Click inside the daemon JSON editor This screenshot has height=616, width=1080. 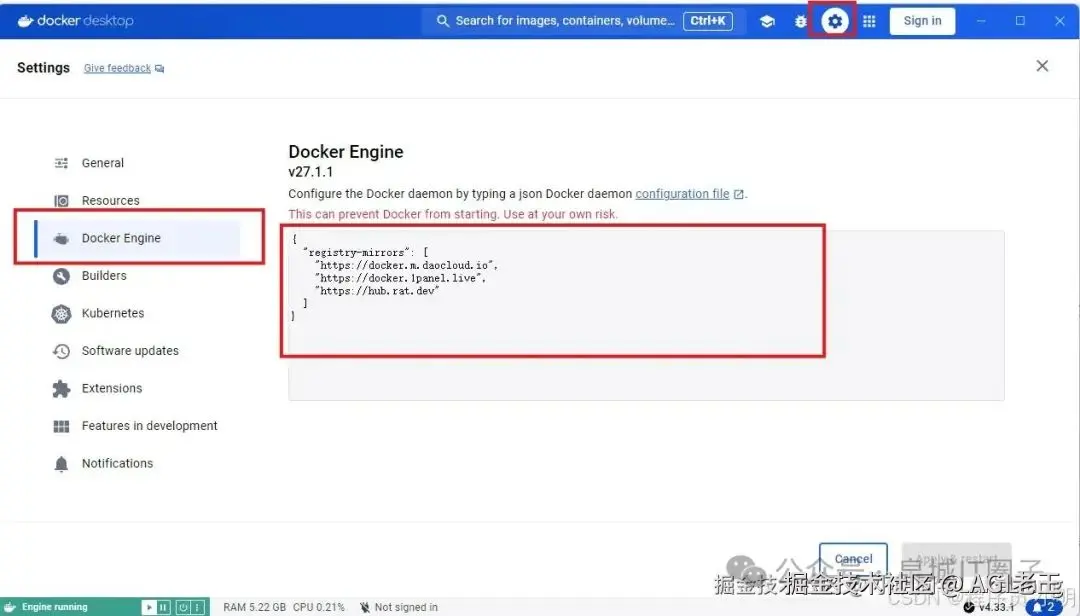(646, 315)
